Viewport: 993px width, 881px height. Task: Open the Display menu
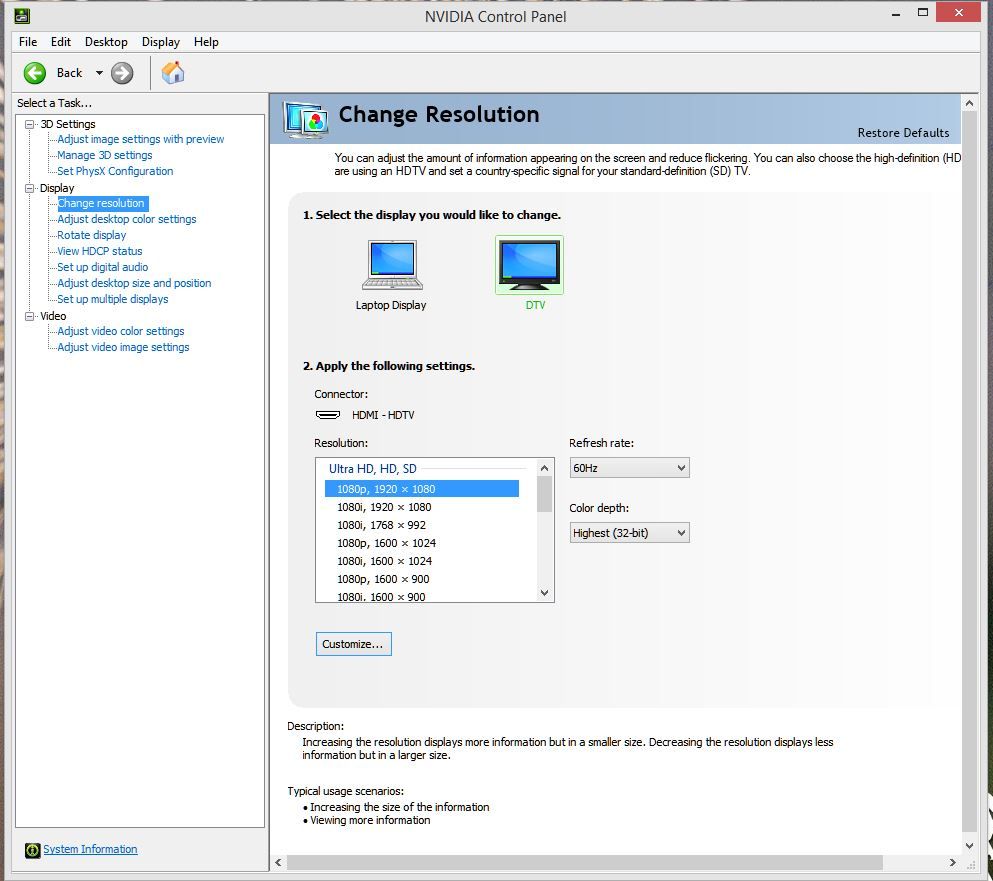click(x=161, y=42)
